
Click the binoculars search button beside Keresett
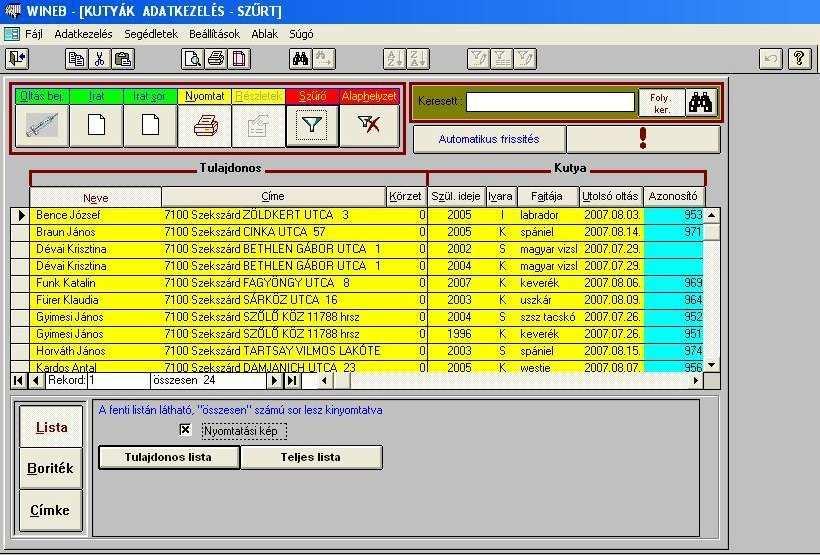701,103
